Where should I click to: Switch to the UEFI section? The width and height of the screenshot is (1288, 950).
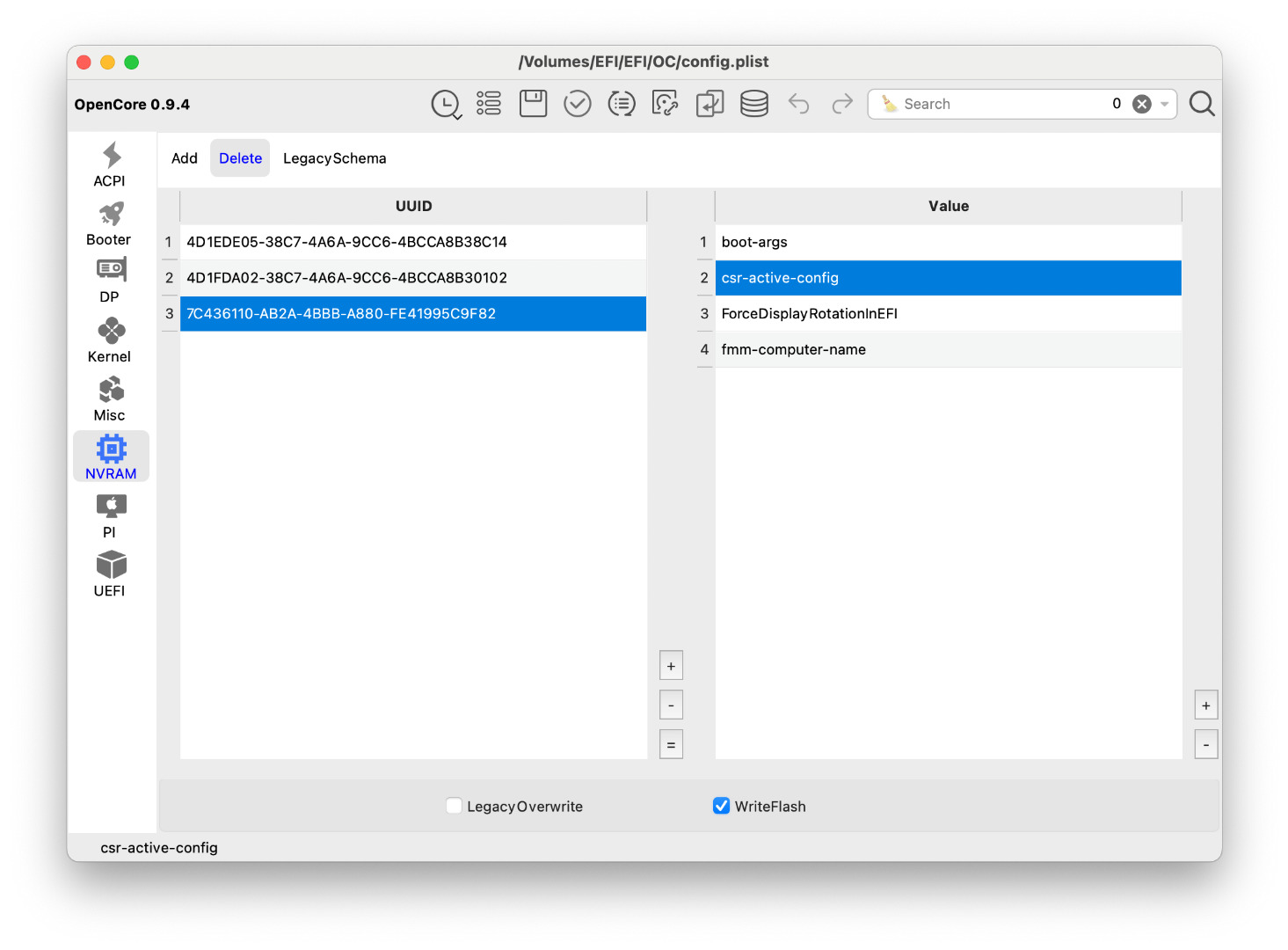click(110, 574)
